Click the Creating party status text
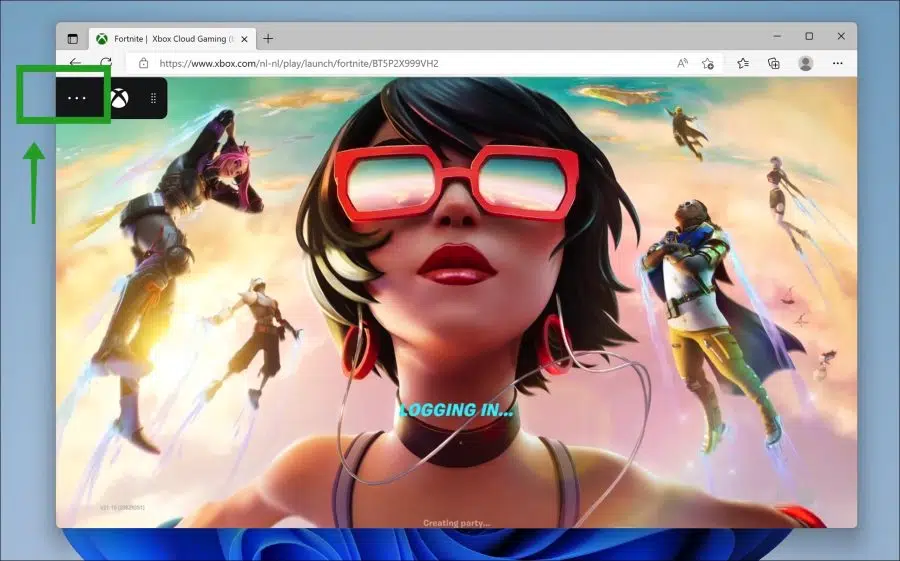Screen dimensions: 900x561 [456, 523]
